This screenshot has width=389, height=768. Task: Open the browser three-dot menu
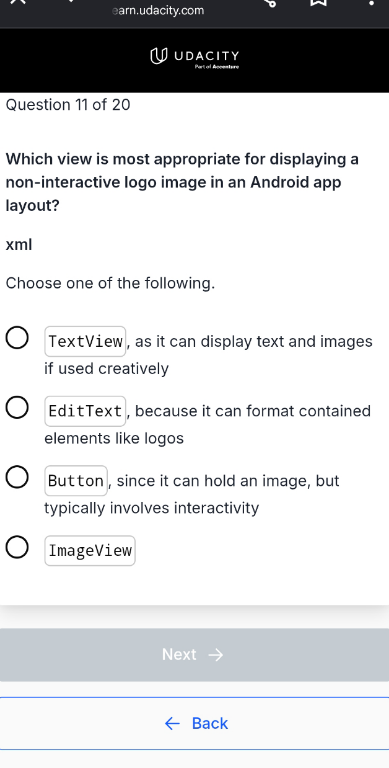click(371, 2)
